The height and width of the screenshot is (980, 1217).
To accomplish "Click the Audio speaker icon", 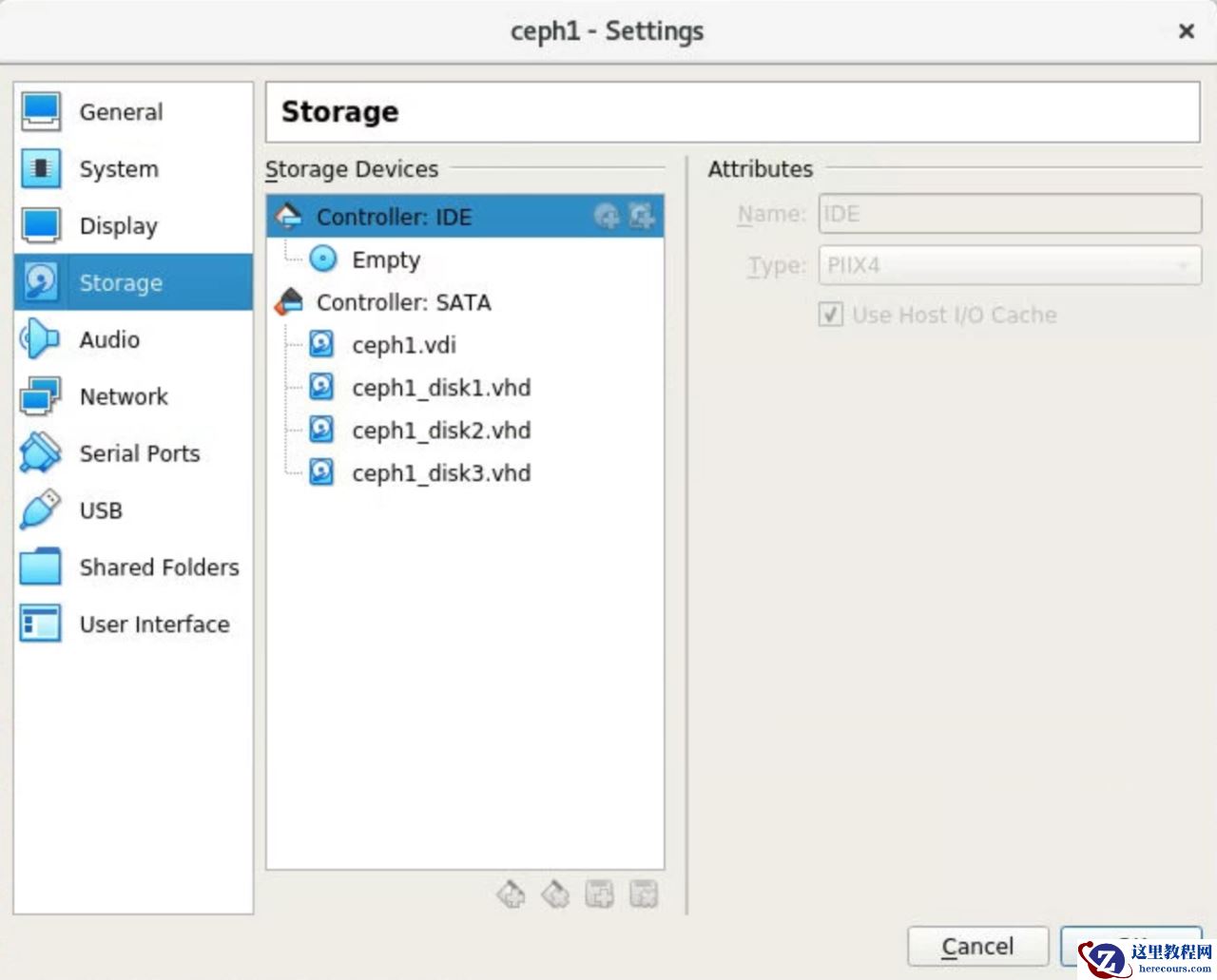I will (x=40, y=339).
